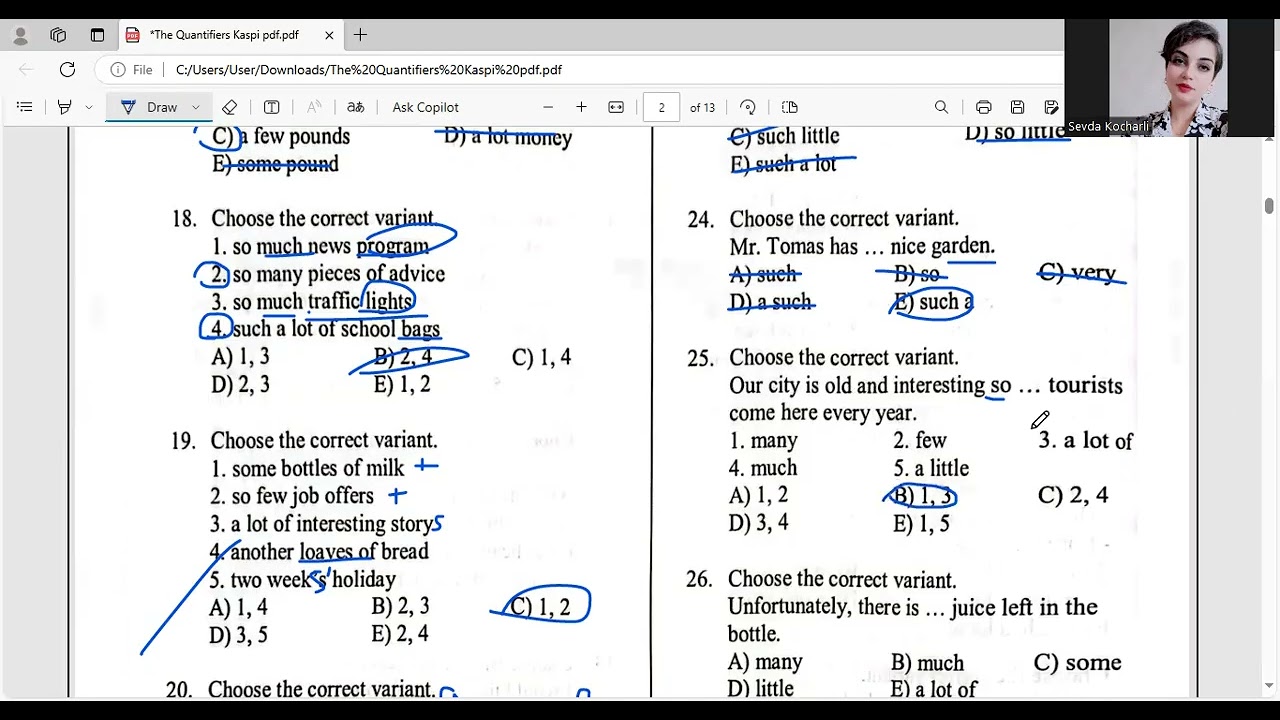Save the PDF document
The image size is (1280, 720).
tap(1017, 107)
